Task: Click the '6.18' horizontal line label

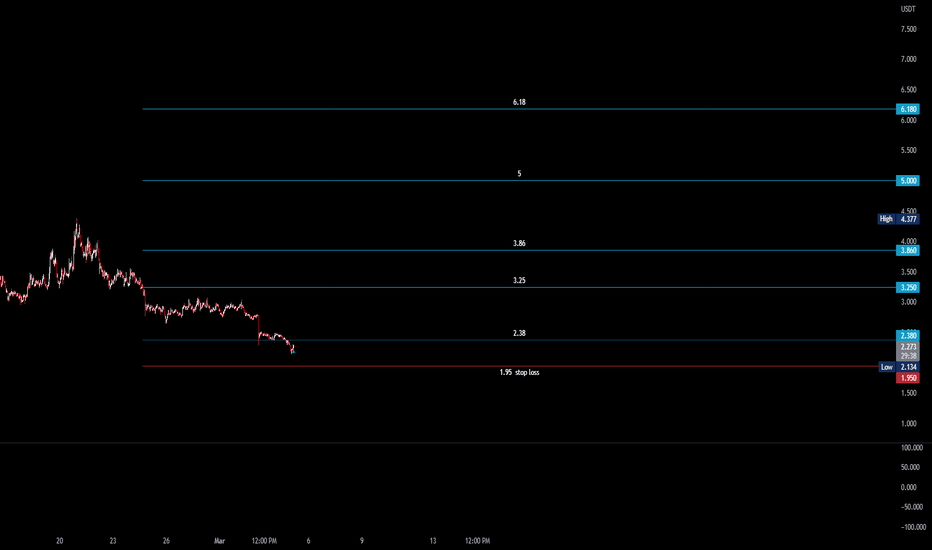Action: pos(519,102)
